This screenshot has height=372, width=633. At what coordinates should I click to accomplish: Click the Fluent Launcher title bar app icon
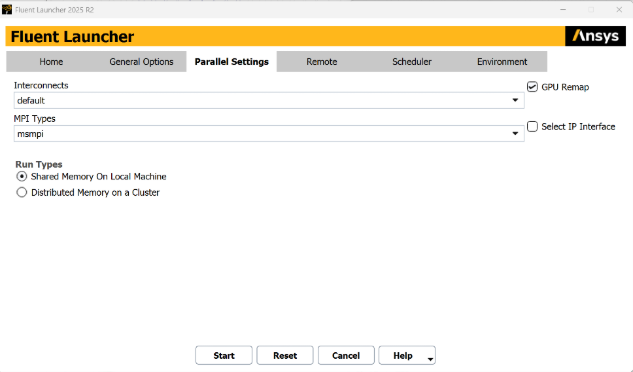coord(7,9)
